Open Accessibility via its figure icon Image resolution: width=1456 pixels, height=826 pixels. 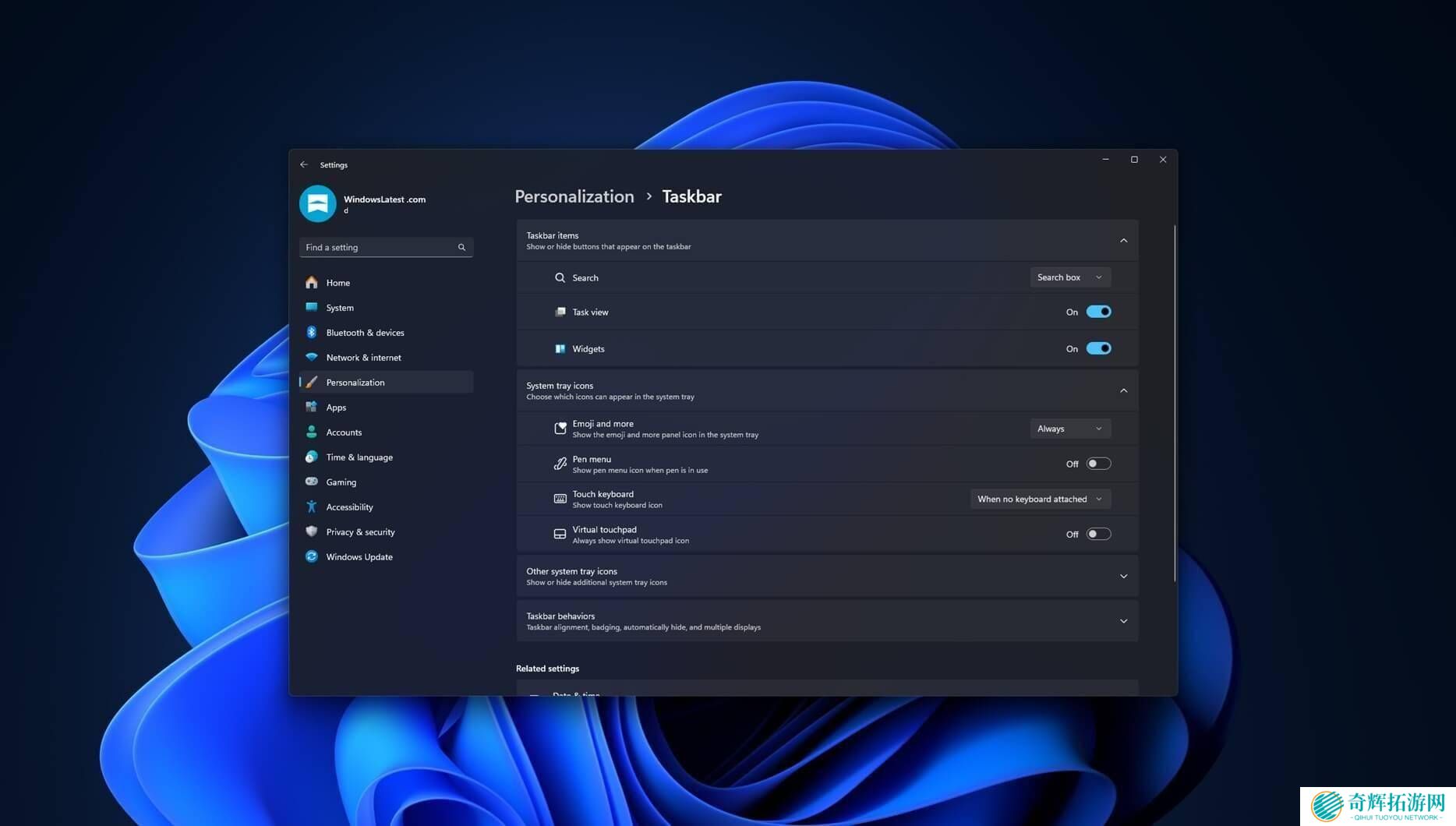[312, 507]
